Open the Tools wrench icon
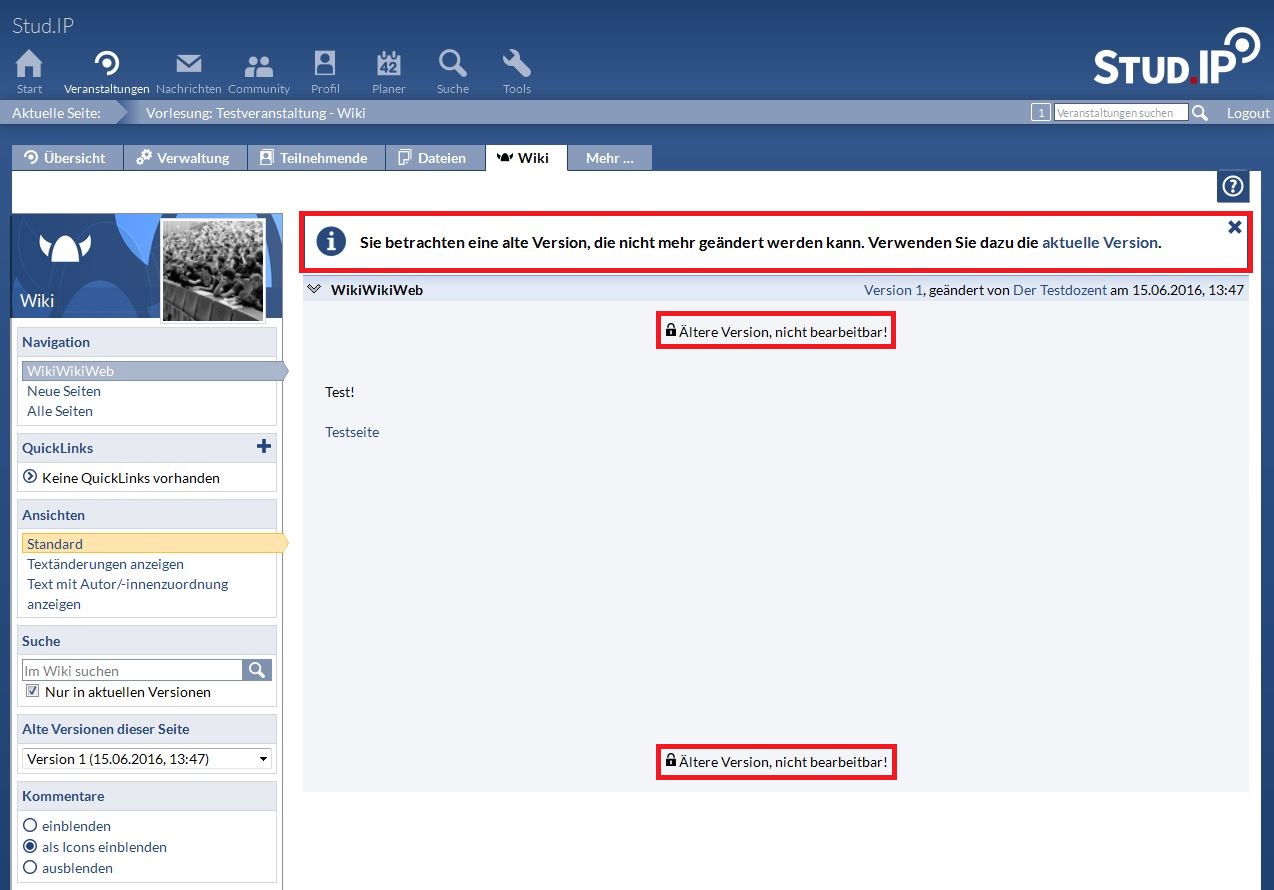This screenshot has width=1274, height=890. tap(516, 66)
